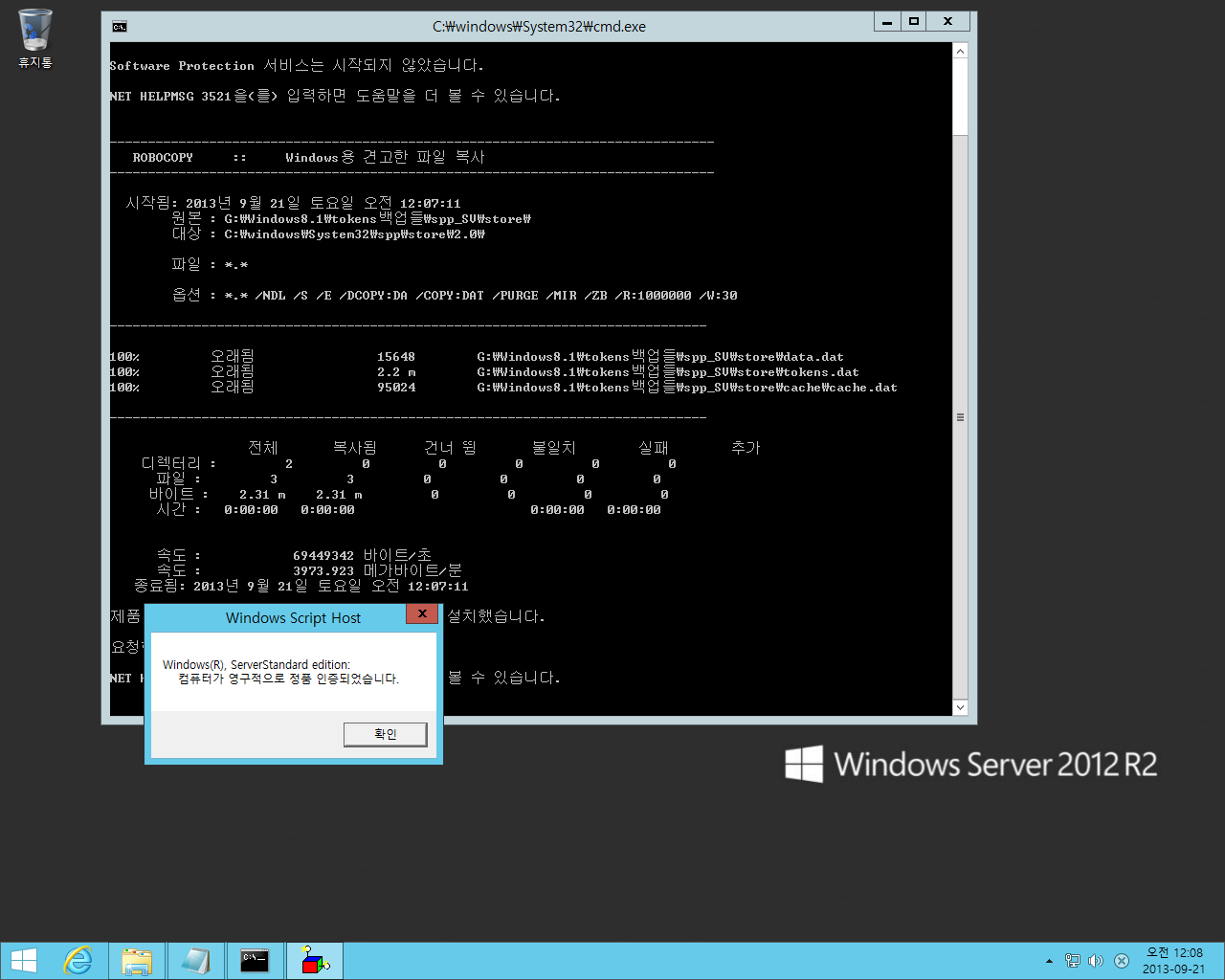Click the speed value 69449342
Viewport: 1225px width, 980px height.
323,555
